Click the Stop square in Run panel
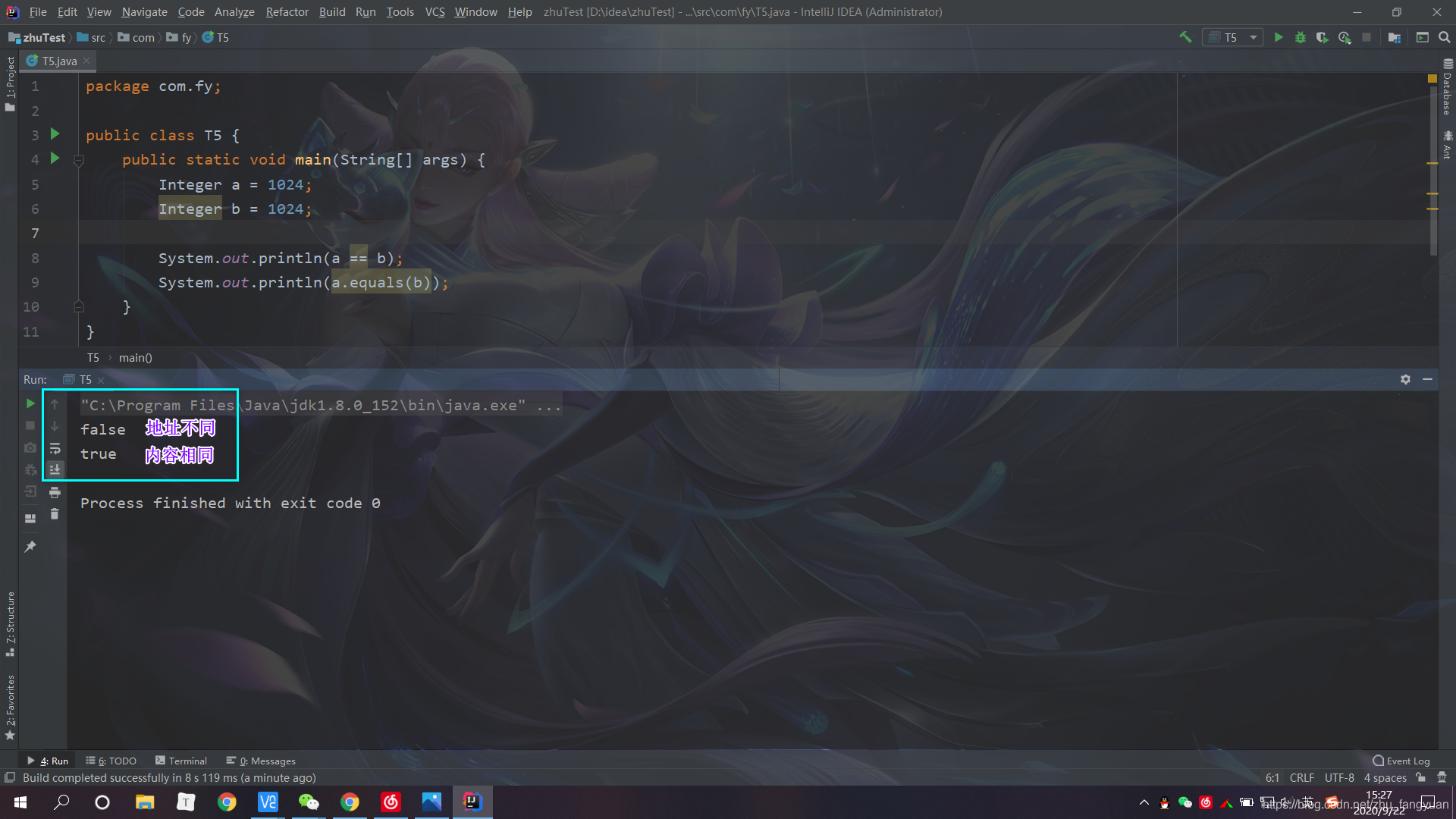Viewport: 1456px width, 819px height. (x=30, y=425)
